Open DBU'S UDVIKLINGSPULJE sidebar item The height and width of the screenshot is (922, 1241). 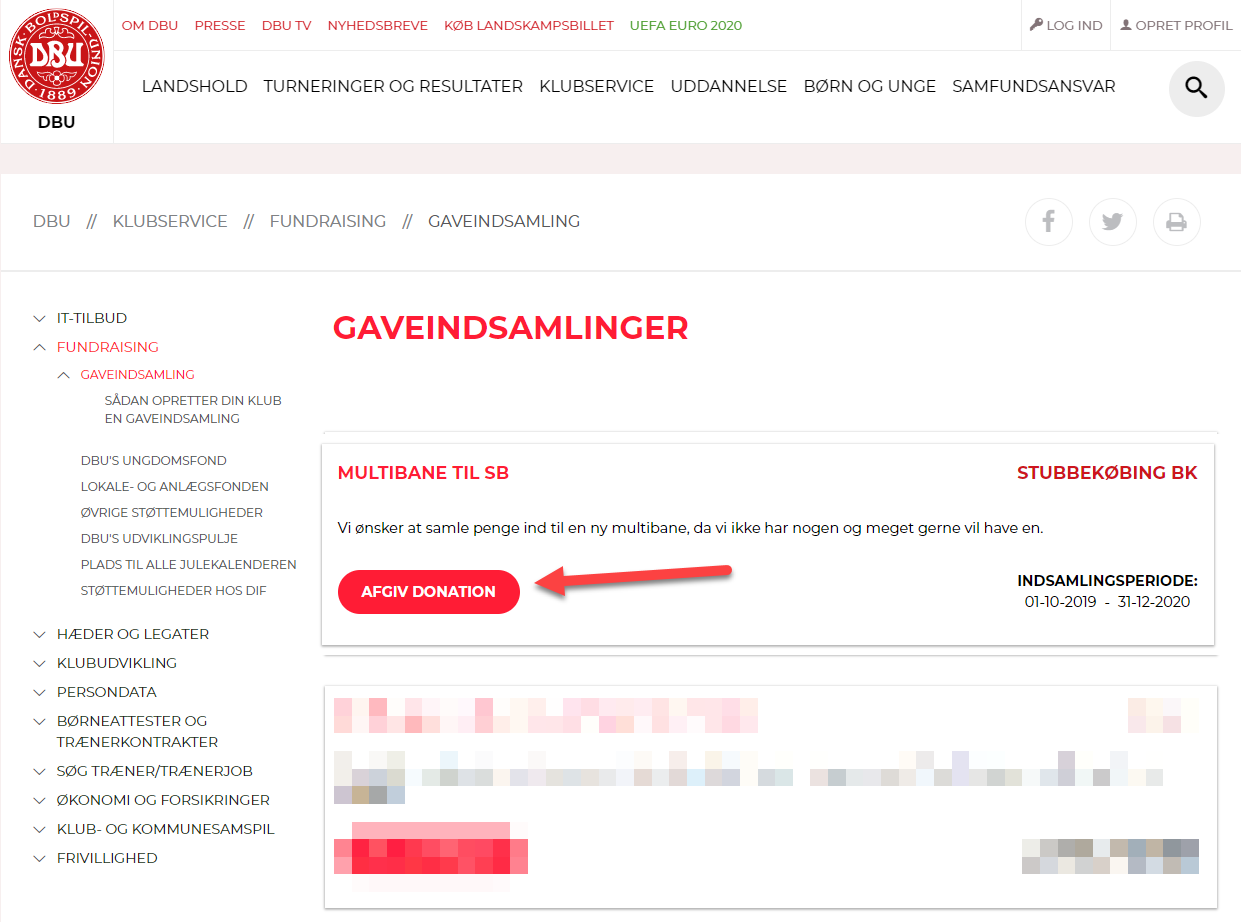159,539
